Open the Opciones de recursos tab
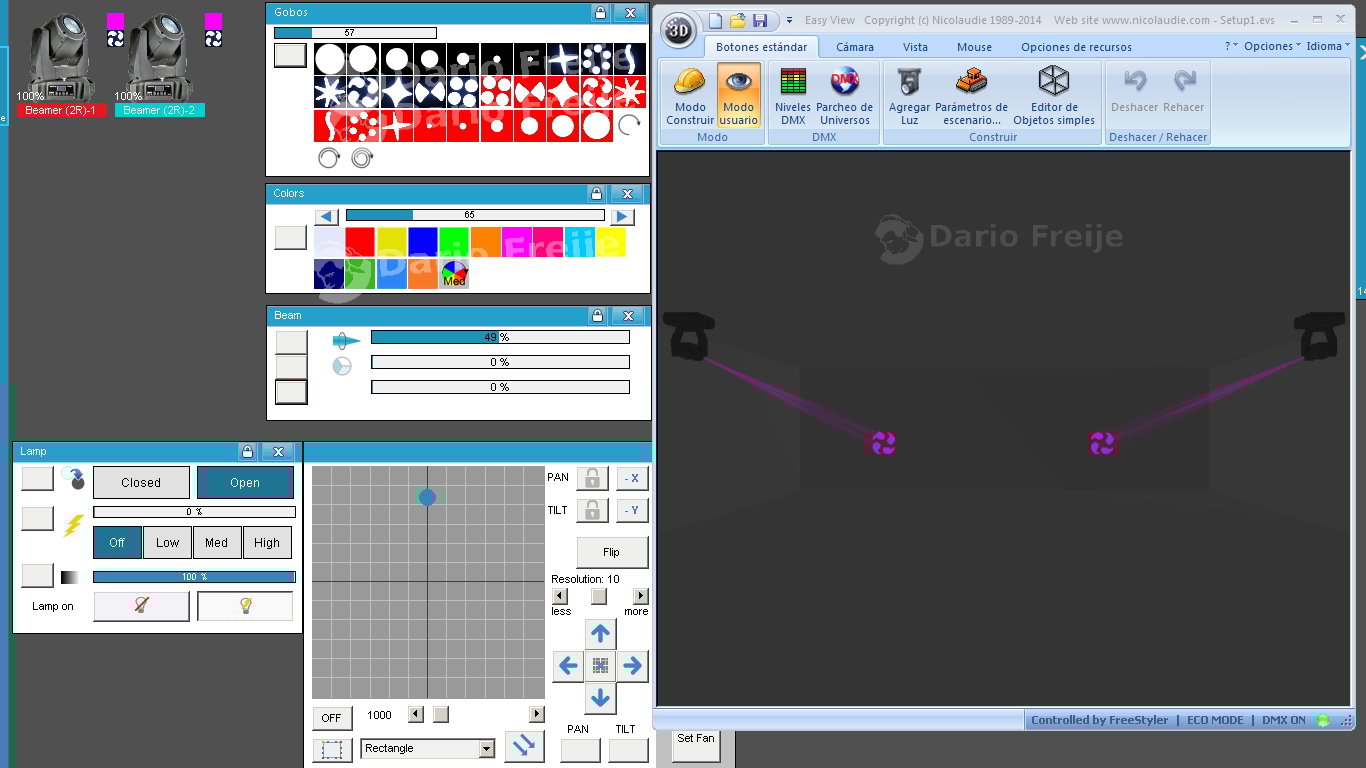The height and width of the screenshot is (768, 1366). (x=1076, y=47)
